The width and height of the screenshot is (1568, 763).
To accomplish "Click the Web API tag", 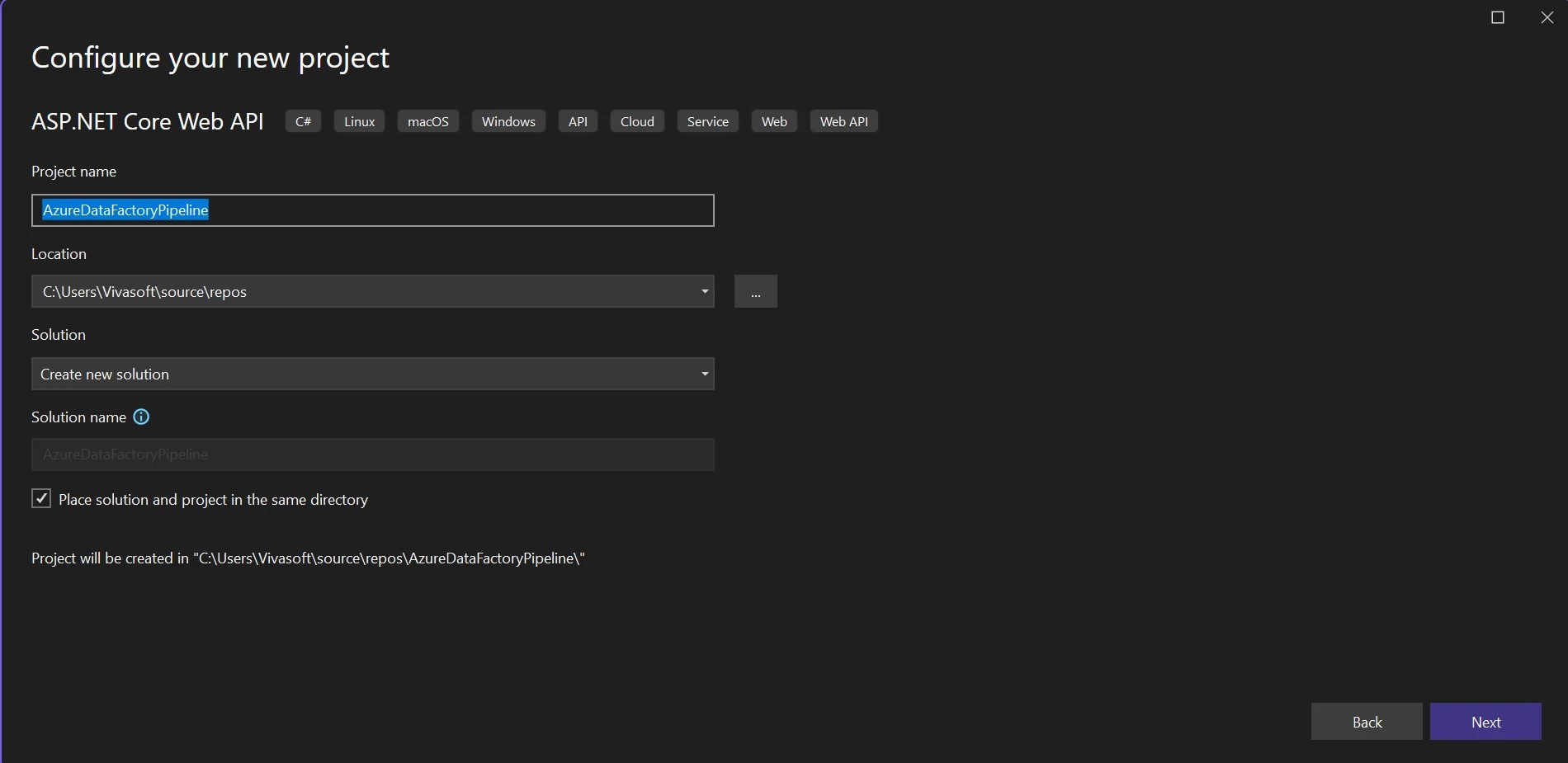I will click(x=844, y=121).
